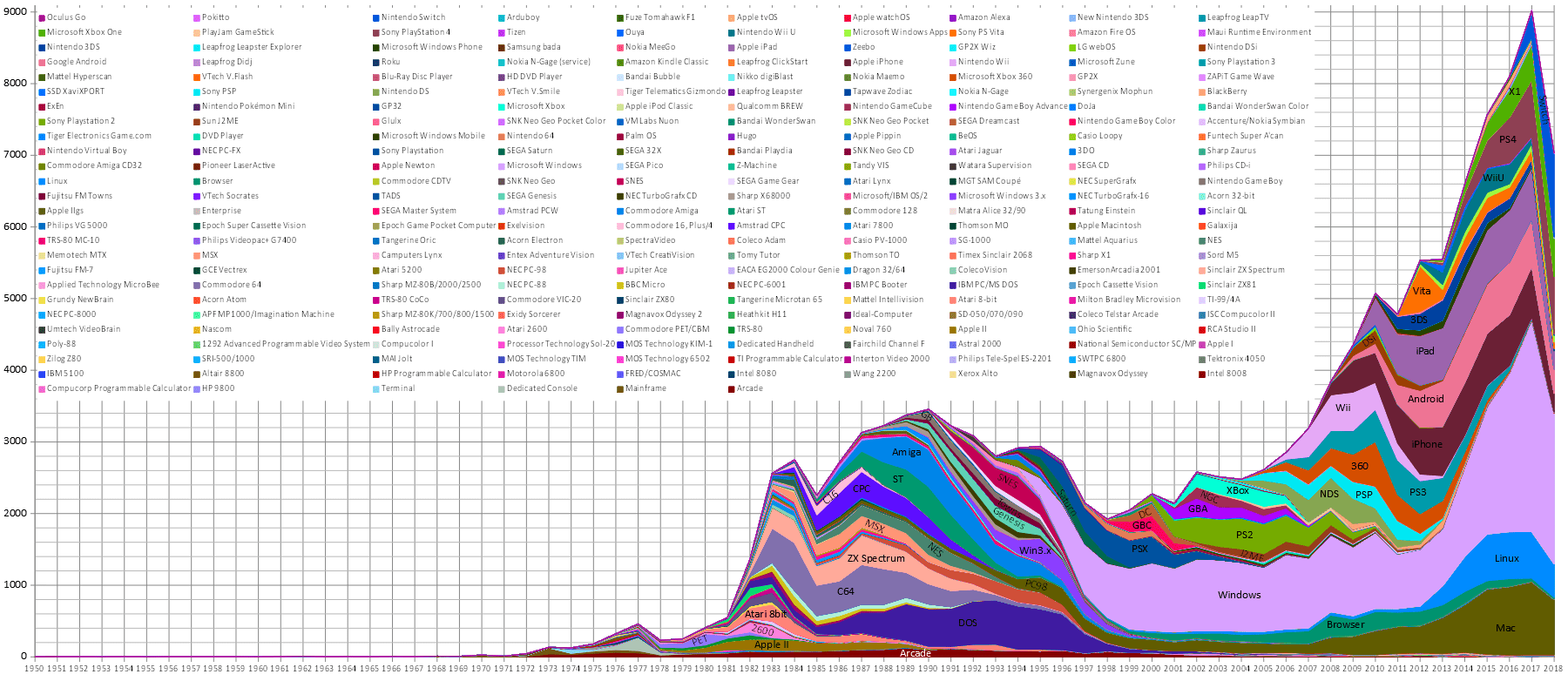This screenshot has height=681, width=1568.
Task: Select the 'Android' chart area label
Action: click(1426, 399)
